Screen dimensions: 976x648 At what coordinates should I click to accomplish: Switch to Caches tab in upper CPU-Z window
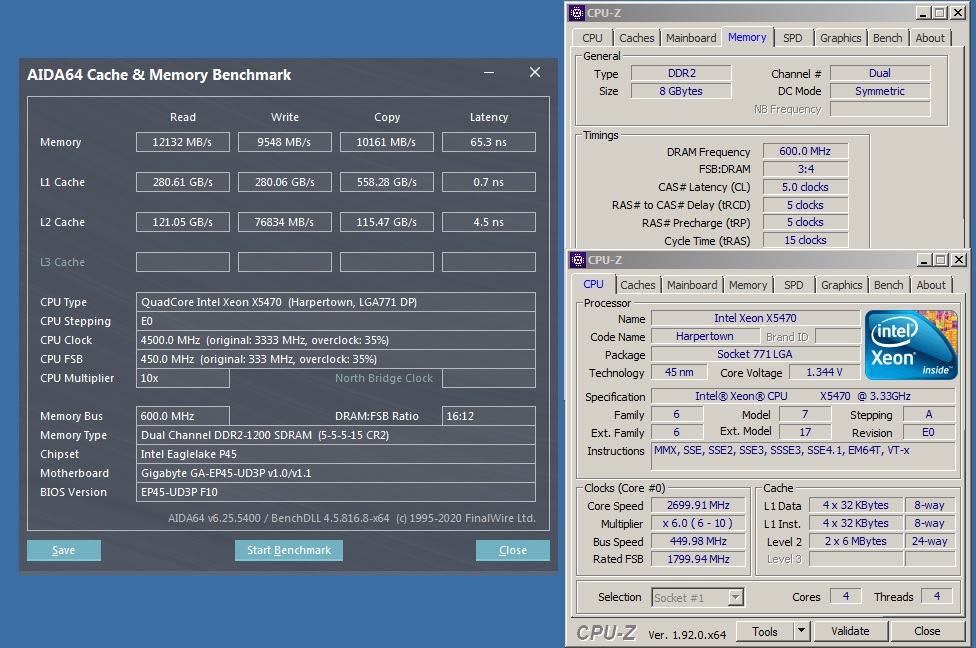pyautogui.click(x=636, y=38)
